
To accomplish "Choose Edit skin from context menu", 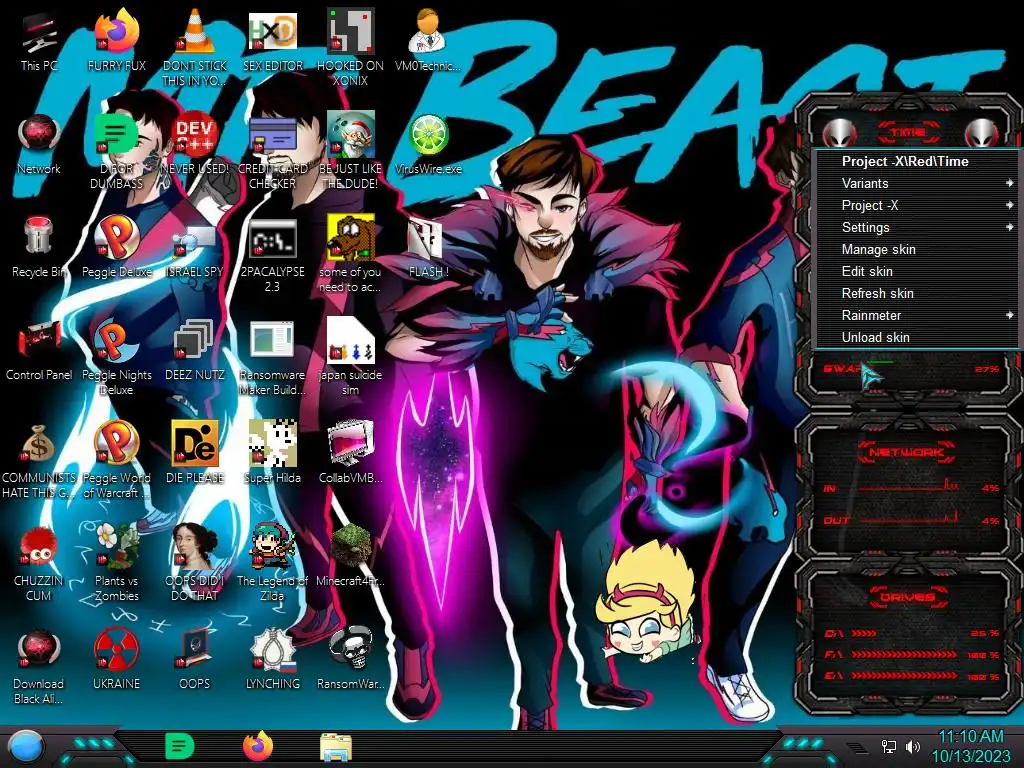I will (917, 272).
